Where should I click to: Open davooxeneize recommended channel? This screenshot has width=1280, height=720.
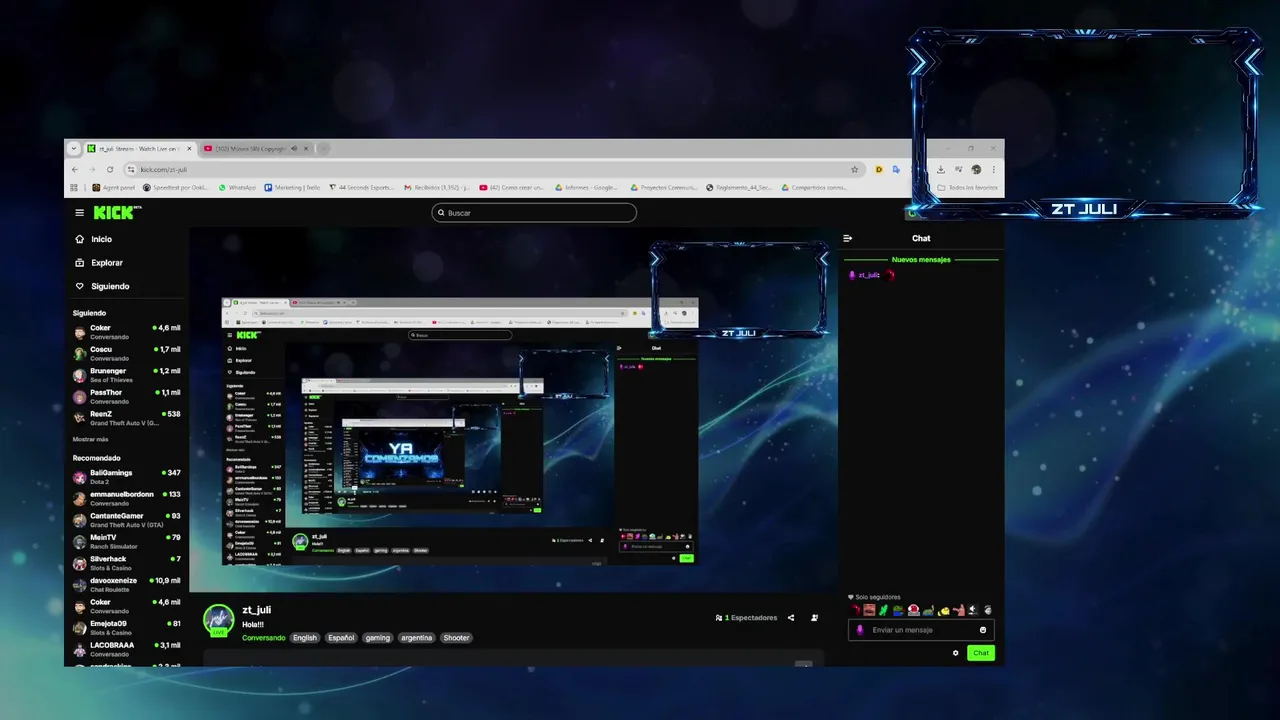tap(127, 584)
